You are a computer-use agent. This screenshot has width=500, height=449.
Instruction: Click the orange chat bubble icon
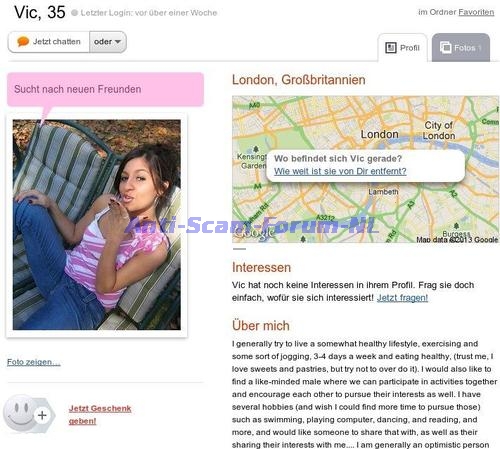click(x=23, y=42)
